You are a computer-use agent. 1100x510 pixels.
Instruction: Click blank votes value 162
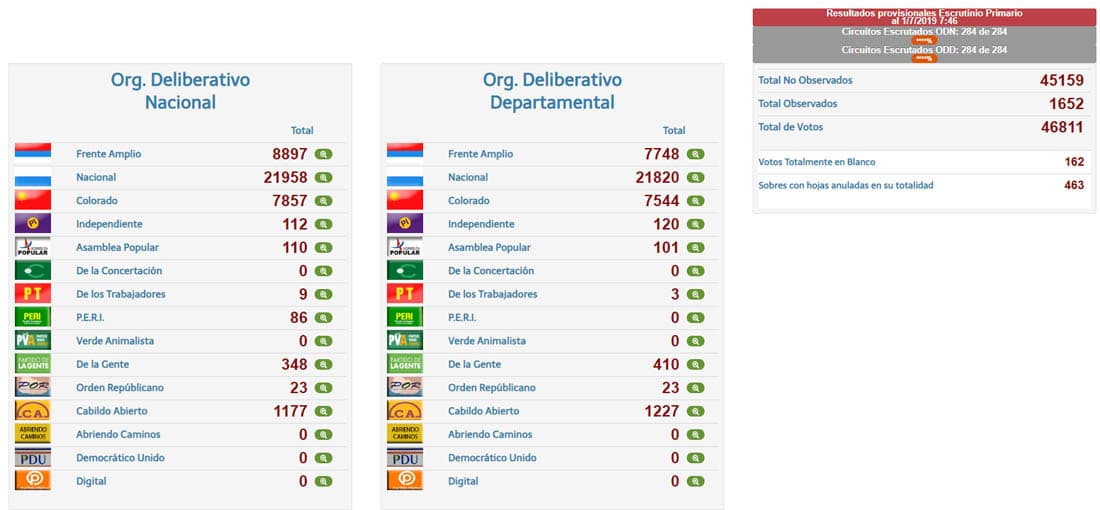pyautogui.click(x=1074, y=162)
